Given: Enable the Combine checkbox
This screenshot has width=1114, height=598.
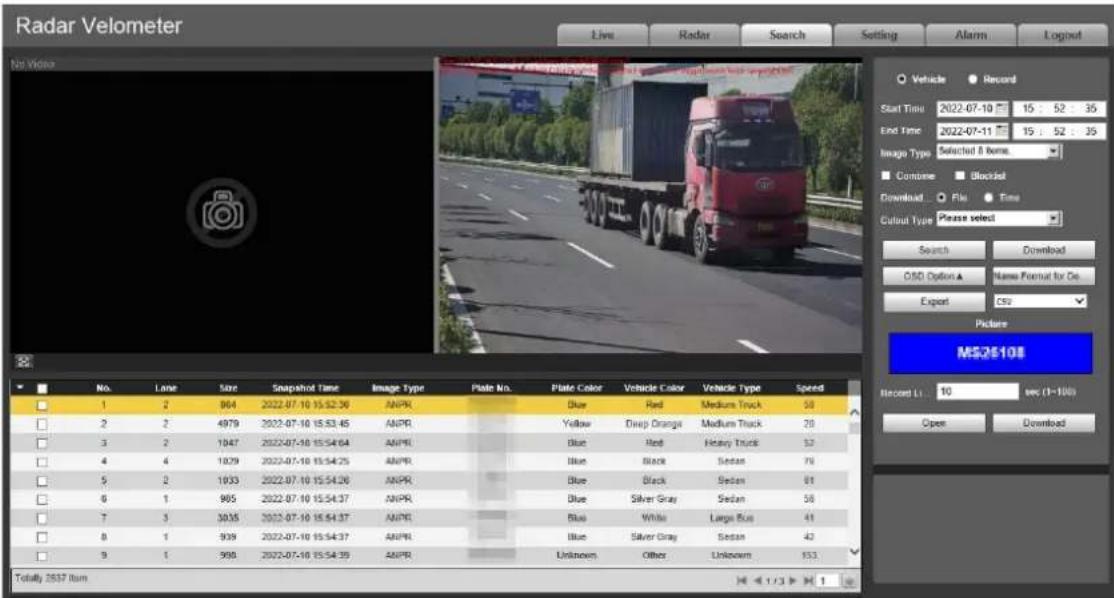Looking at the screenshot, I should point(886,175).
